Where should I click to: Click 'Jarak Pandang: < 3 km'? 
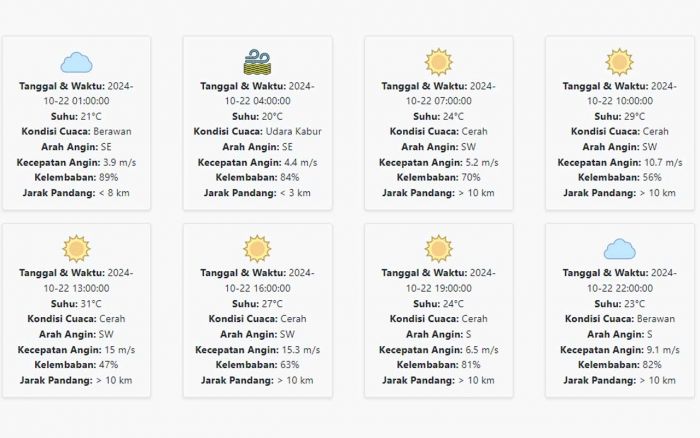257,193
